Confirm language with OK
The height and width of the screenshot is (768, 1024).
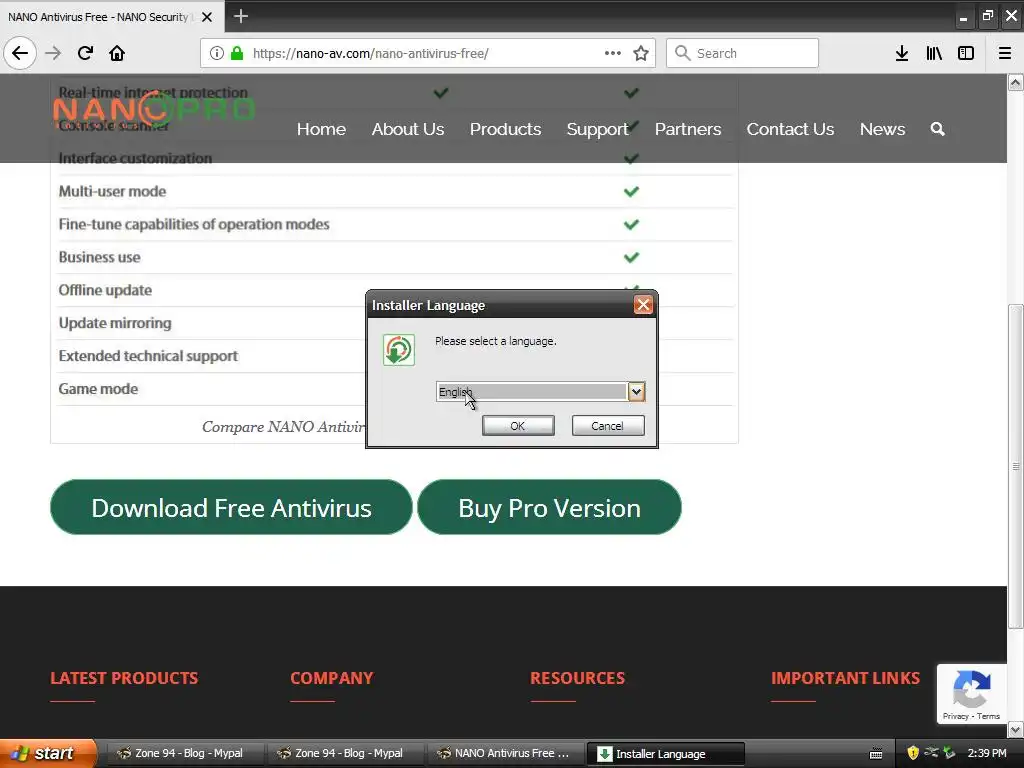pos(518,426)
